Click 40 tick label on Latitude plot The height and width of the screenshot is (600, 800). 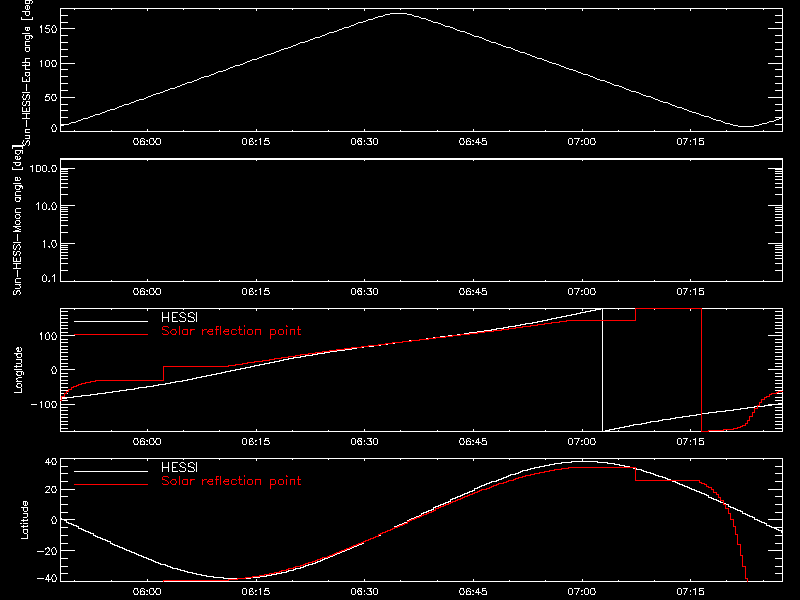coord(51,462)
